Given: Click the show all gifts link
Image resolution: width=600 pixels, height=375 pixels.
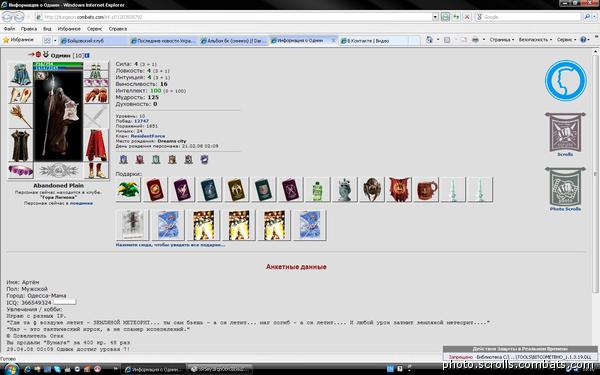Looking at the screenshot, I should (170, 245).
